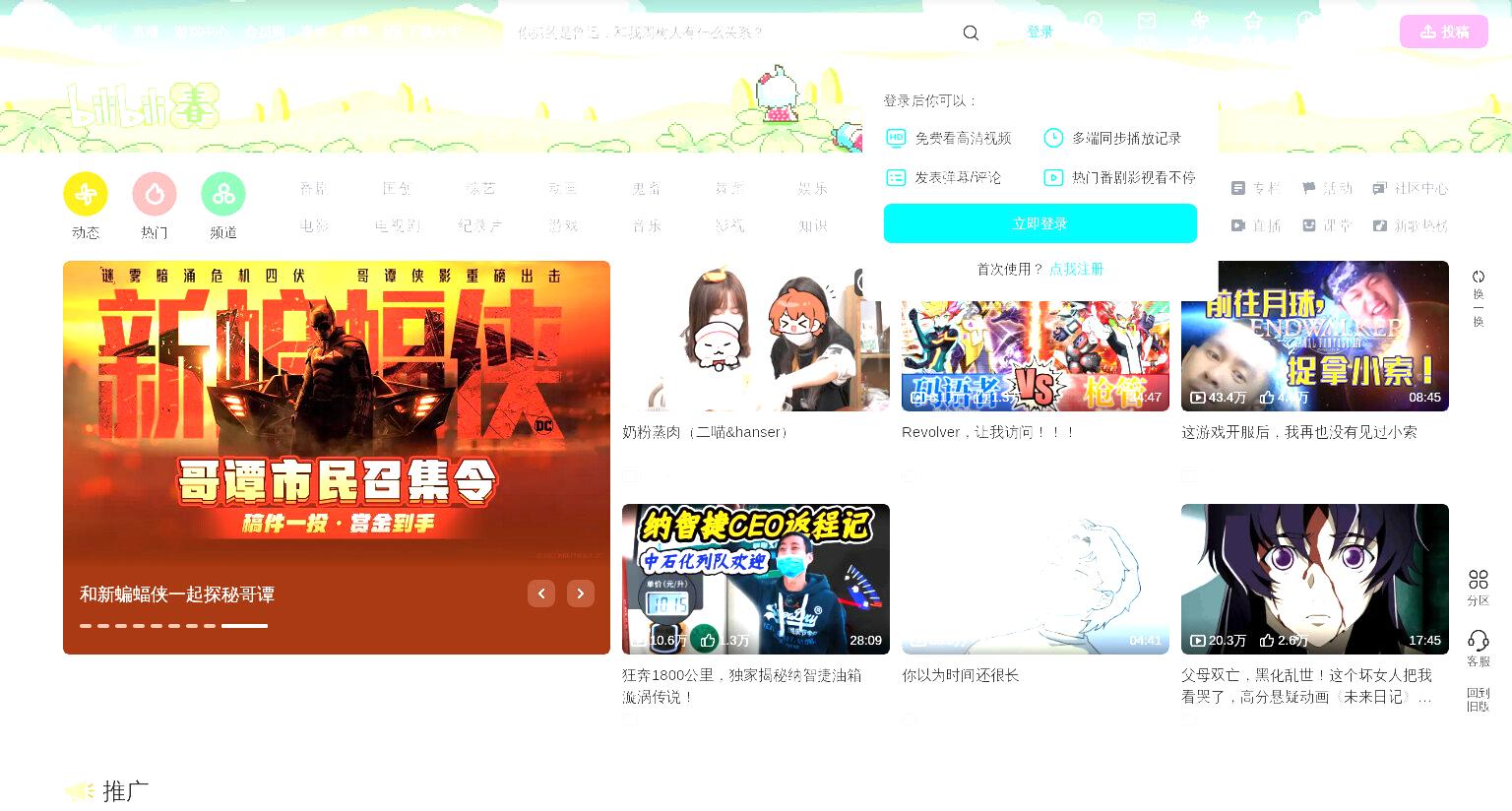Image resolution: width=1512 pixels, height=811 pixels.
Task: Open the 频道 green circle icon
Action: tap(223, 194)
